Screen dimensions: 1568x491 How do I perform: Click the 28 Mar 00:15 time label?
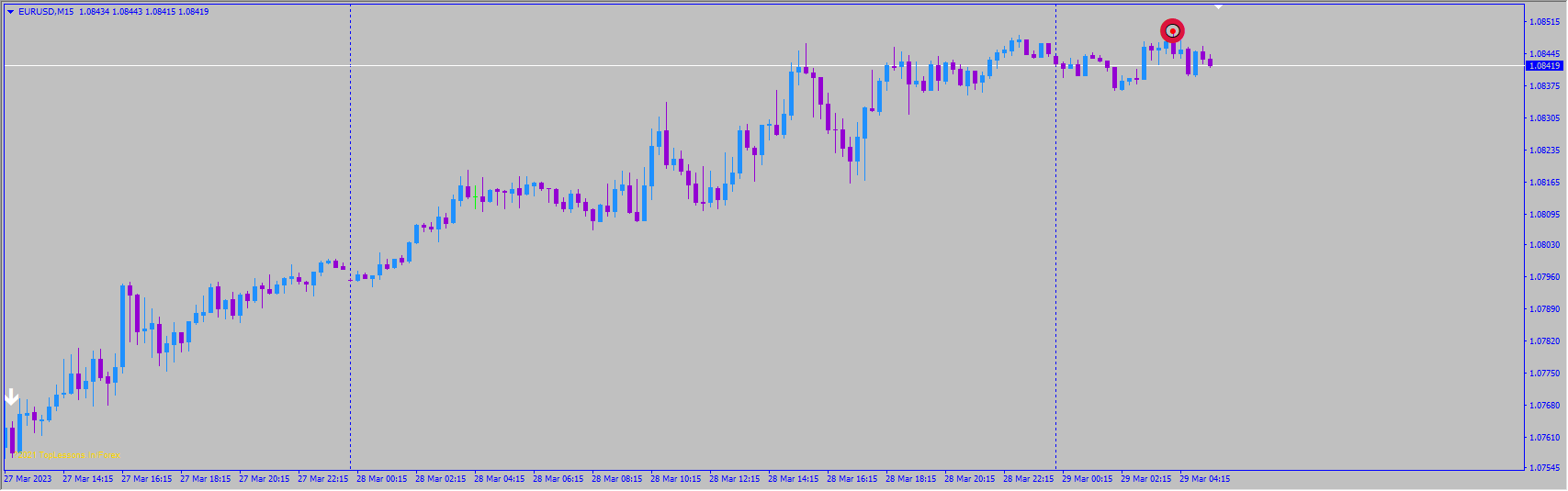point(382,479)
